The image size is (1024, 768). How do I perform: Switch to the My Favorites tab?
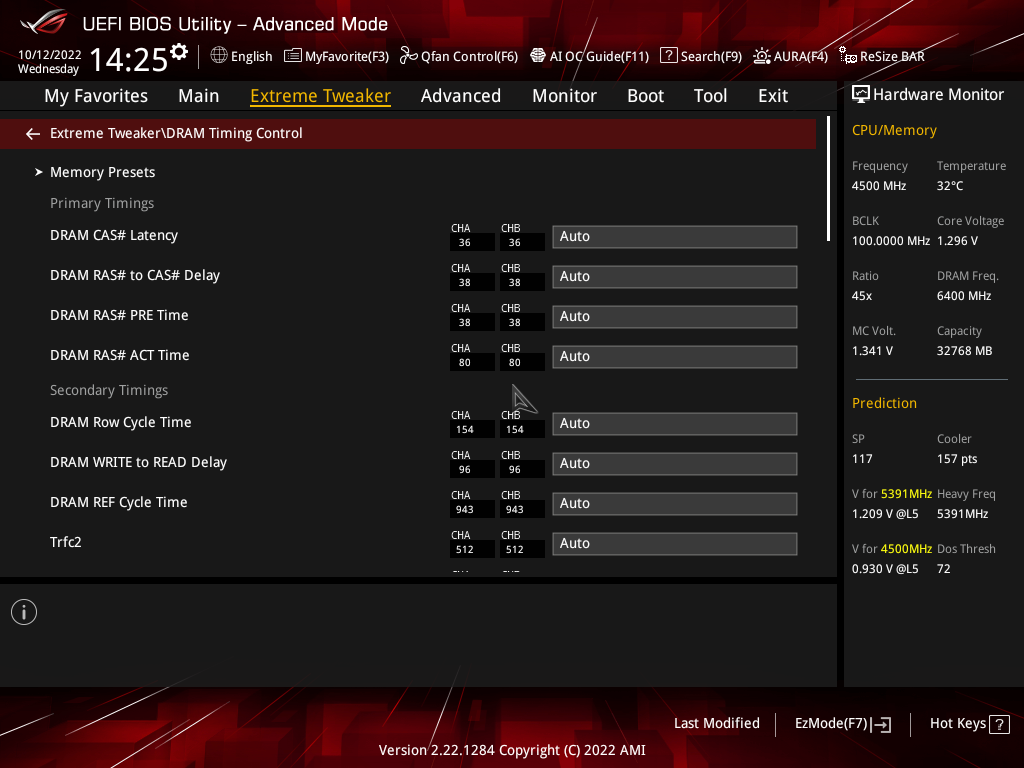pyautogui.click(x=96, y=96)
